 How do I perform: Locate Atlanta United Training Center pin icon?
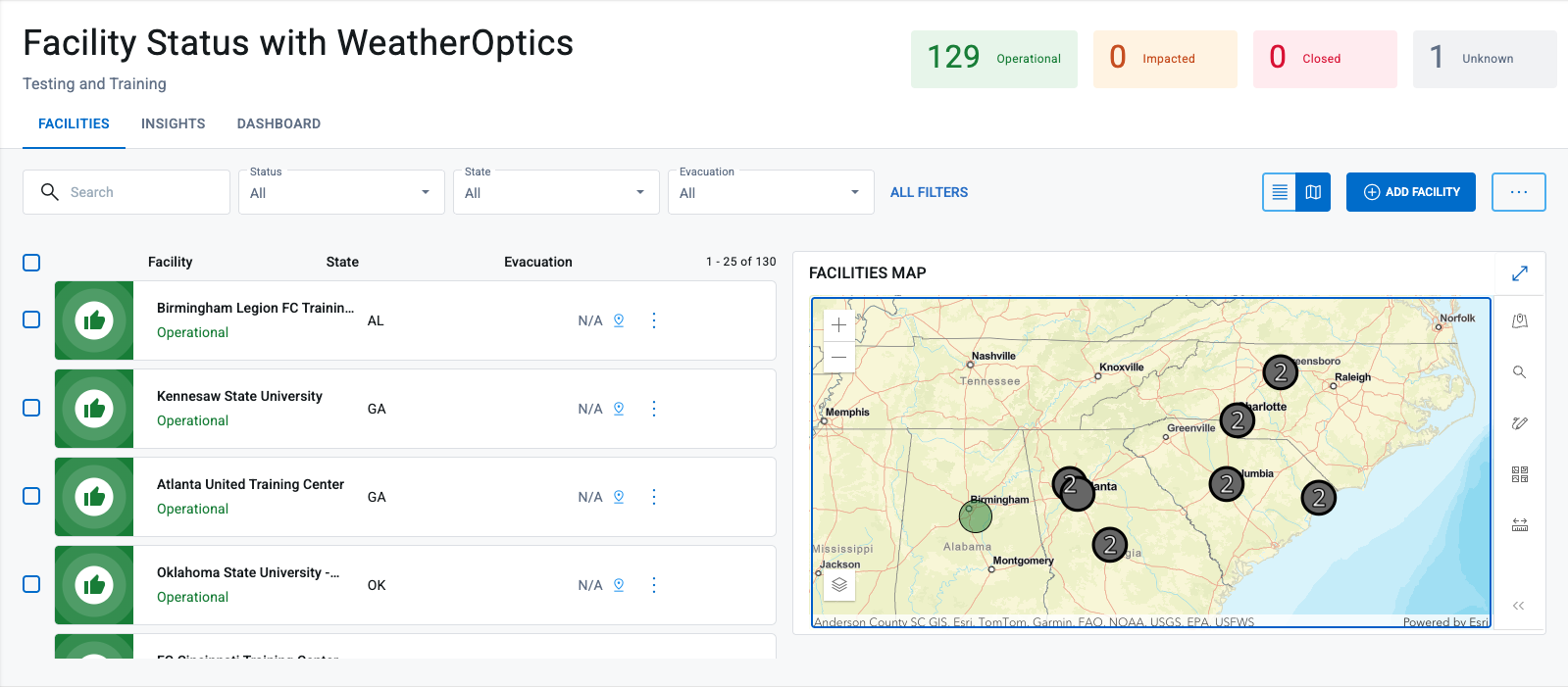click(x=619, y=497)
